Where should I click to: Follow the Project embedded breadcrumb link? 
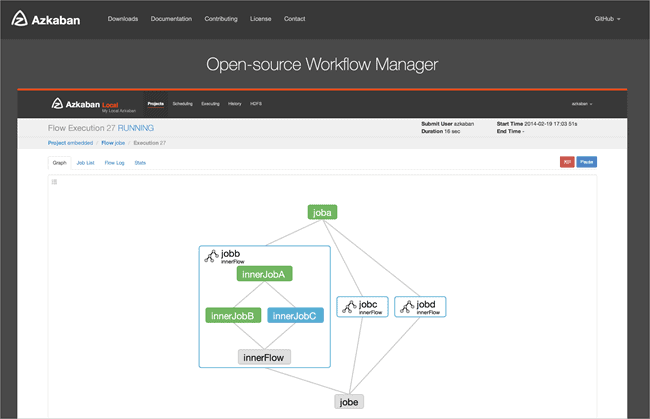click(x=70, y=143)
